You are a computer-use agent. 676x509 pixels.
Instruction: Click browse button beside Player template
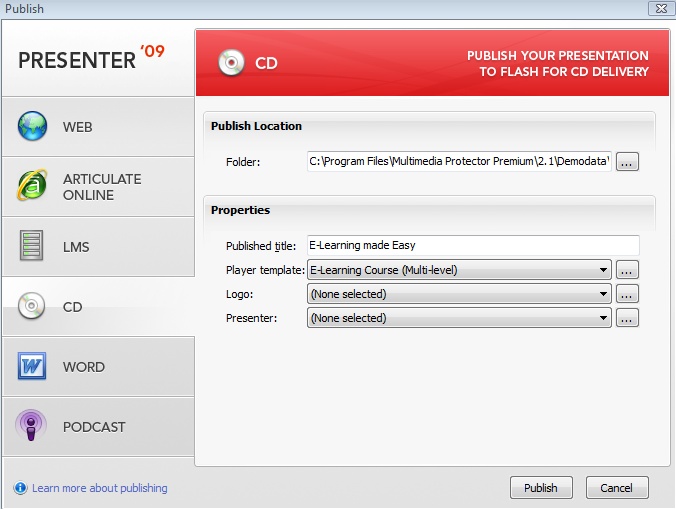(627, 270)
